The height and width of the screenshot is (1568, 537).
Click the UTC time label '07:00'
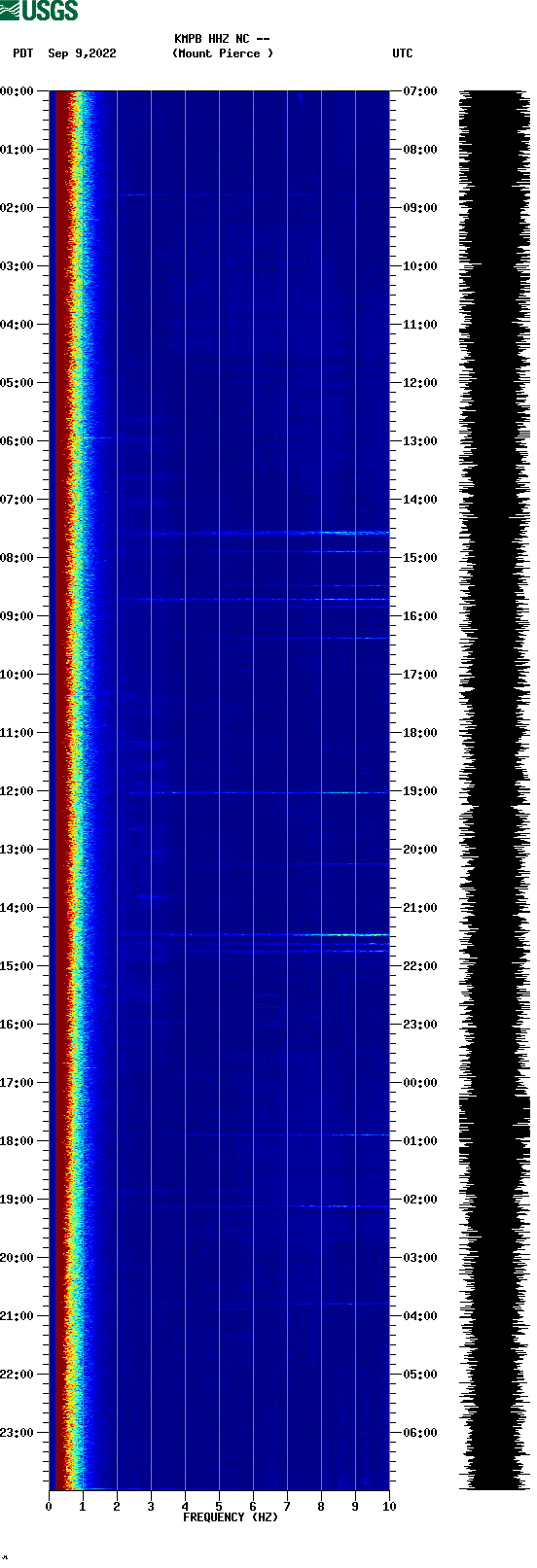420,91
